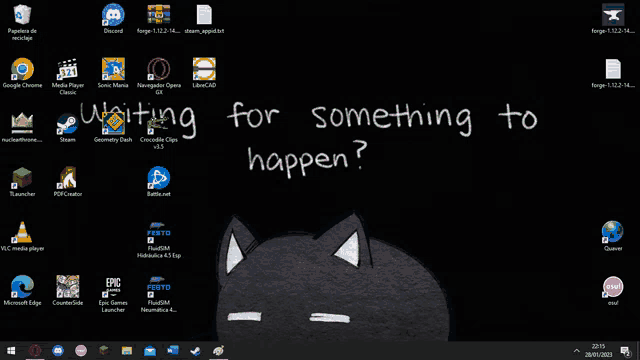
Task: Launch Battle.net desktop shortcut
Action: tap(159, 182)
